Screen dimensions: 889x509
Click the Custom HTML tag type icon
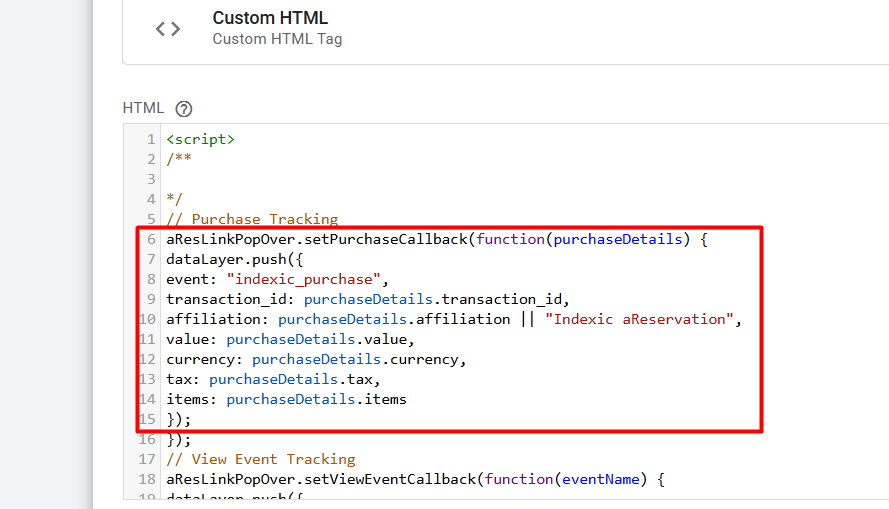pos(168,29)
